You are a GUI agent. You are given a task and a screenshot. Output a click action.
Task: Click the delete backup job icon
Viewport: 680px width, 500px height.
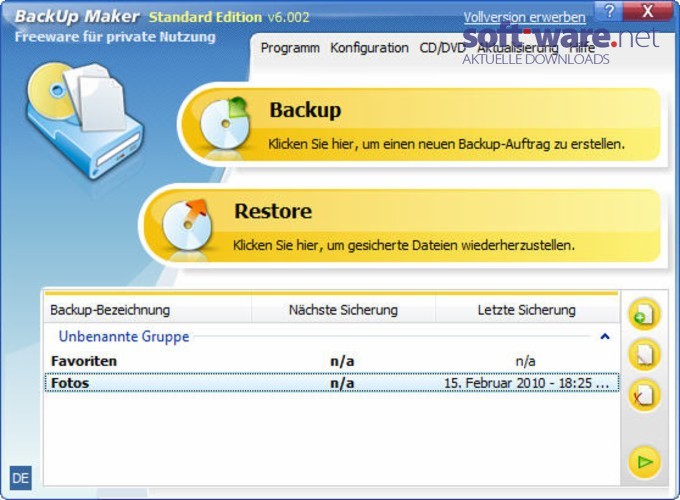[644, 395]
